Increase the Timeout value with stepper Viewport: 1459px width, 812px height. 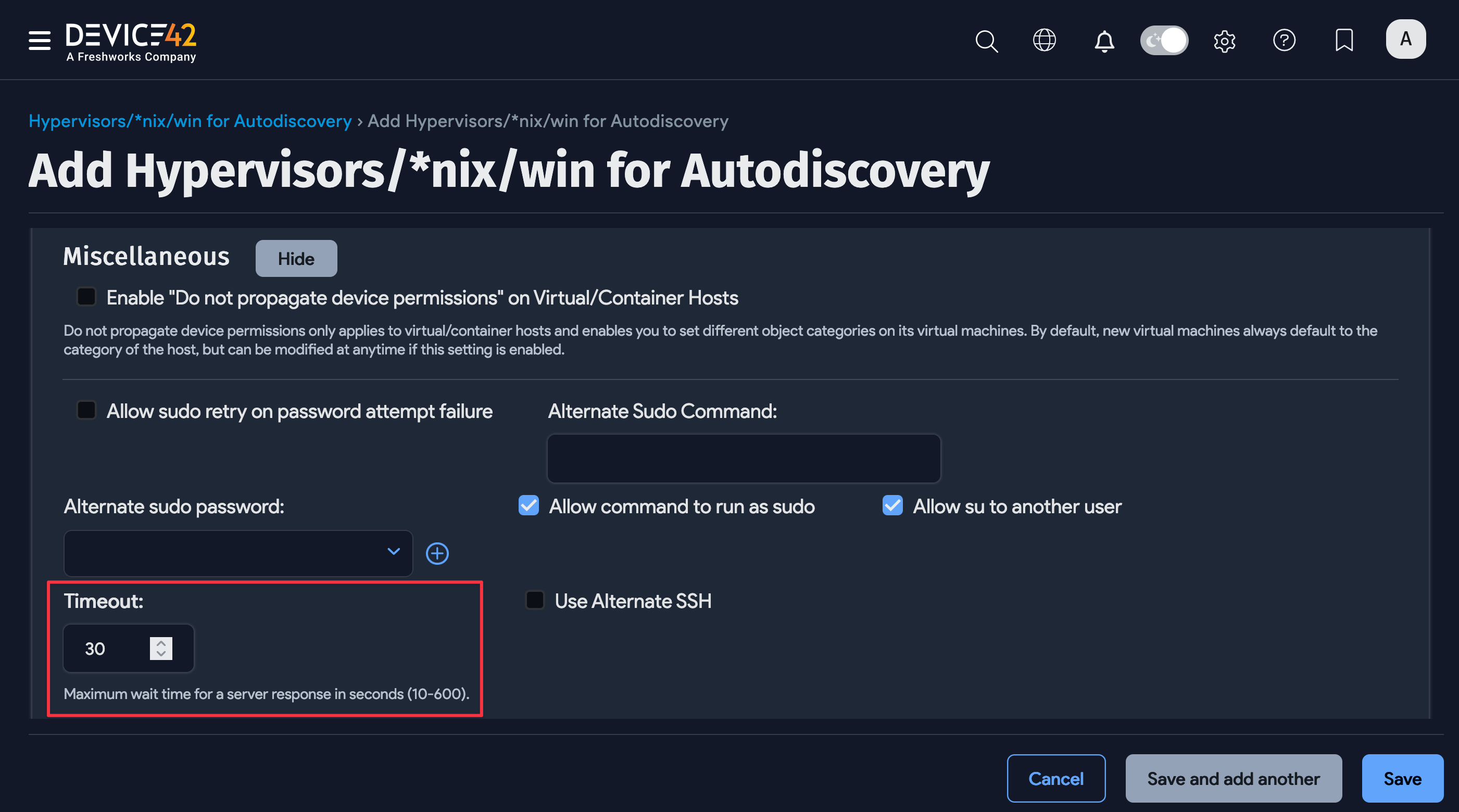coord(161,643)
